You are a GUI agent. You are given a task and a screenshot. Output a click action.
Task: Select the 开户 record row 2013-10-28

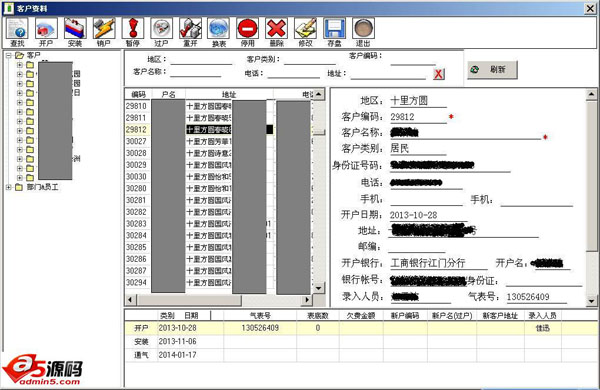(x=362, y=328)
